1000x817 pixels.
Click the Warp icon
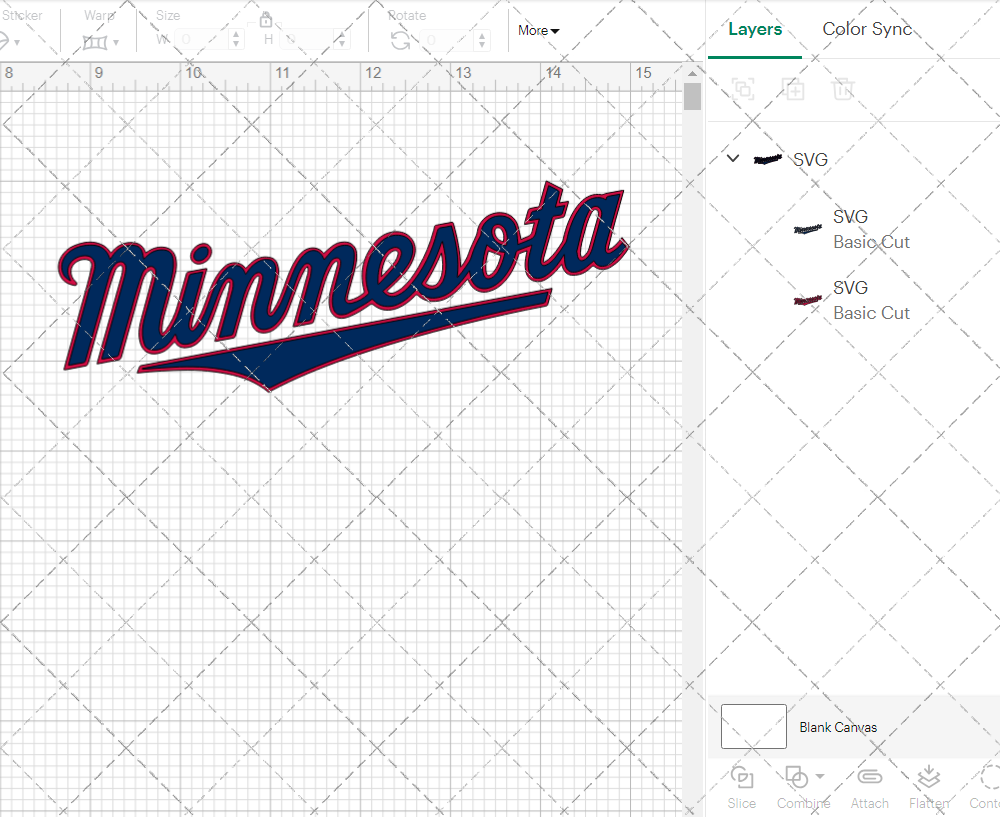(95, 43)
